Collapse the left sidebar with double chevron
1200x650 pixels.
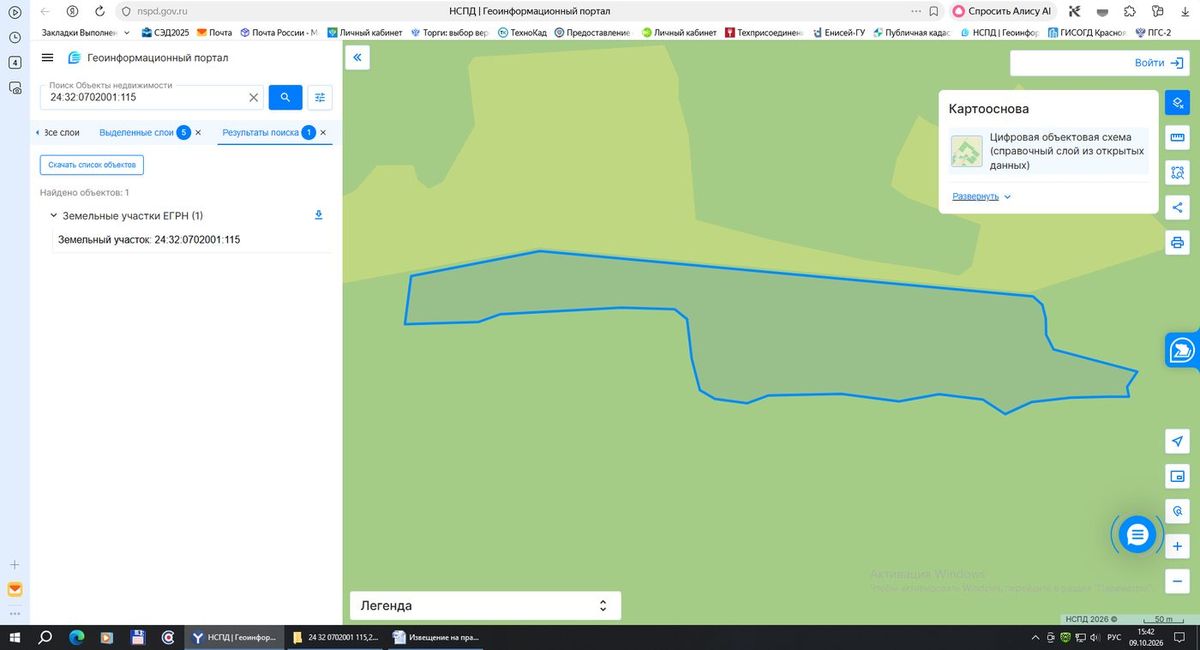tap(358, 58)
